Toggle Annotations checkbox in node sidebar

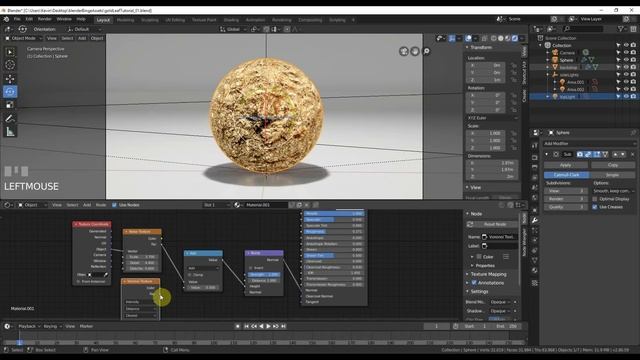pyautogui.click(x=474, y=282)
